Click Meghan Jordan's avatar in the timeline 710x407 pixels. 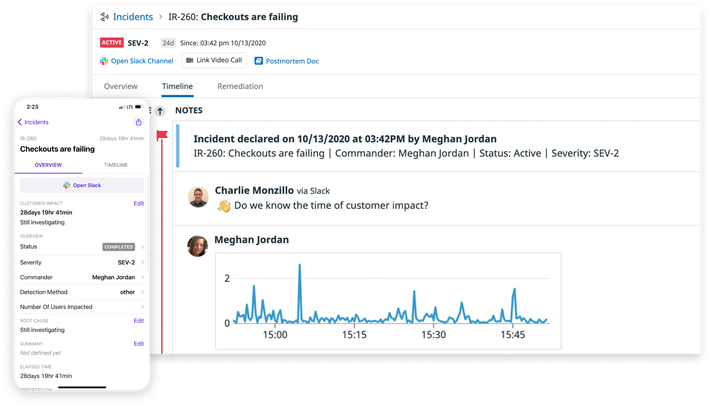tap(198, 247)
